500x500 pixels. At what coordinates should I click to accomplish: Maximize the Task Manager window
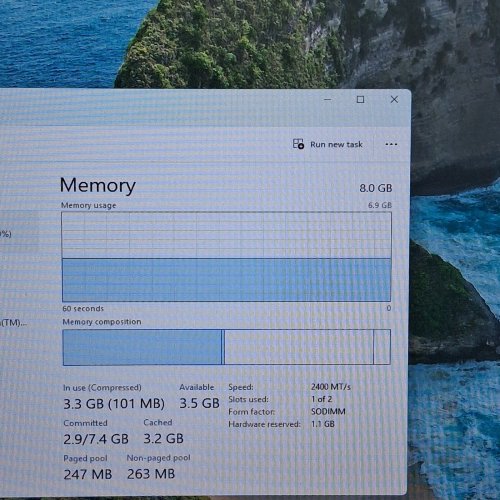[360, 99]
